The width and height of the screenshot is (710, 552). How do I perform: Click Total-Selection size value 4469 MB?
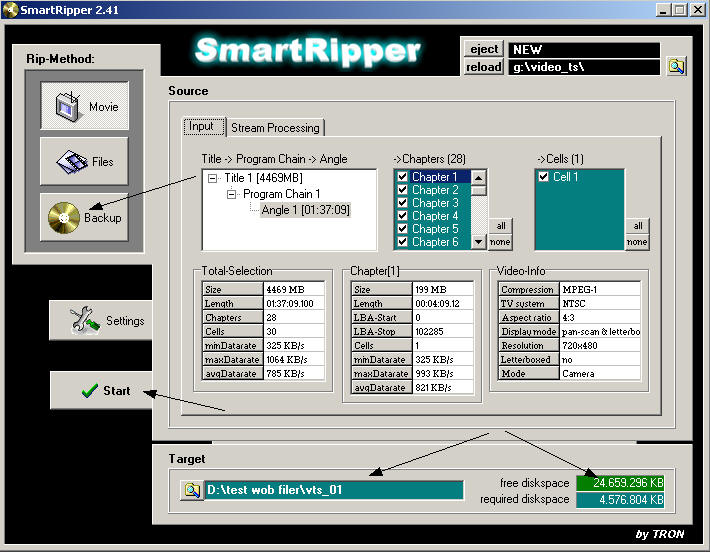pyautogui.click(x=294, y=289)
